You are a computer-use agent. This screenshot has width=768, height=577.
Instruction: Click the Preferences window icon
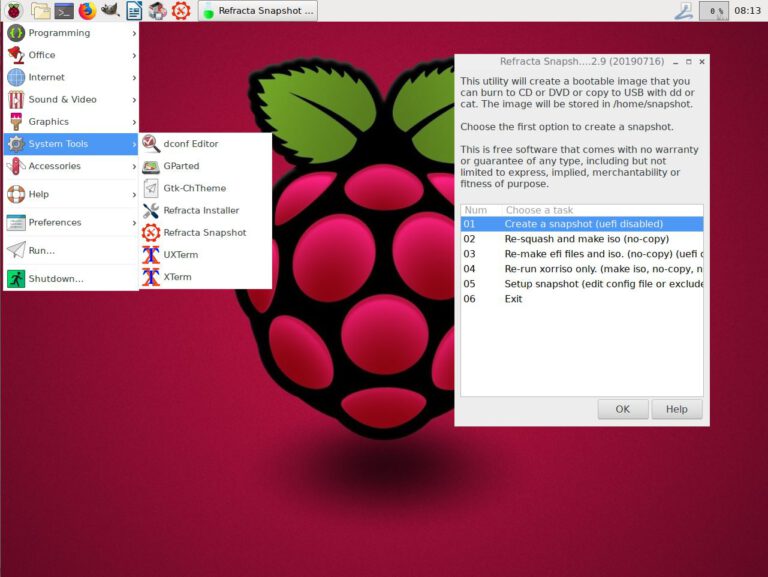16,222
